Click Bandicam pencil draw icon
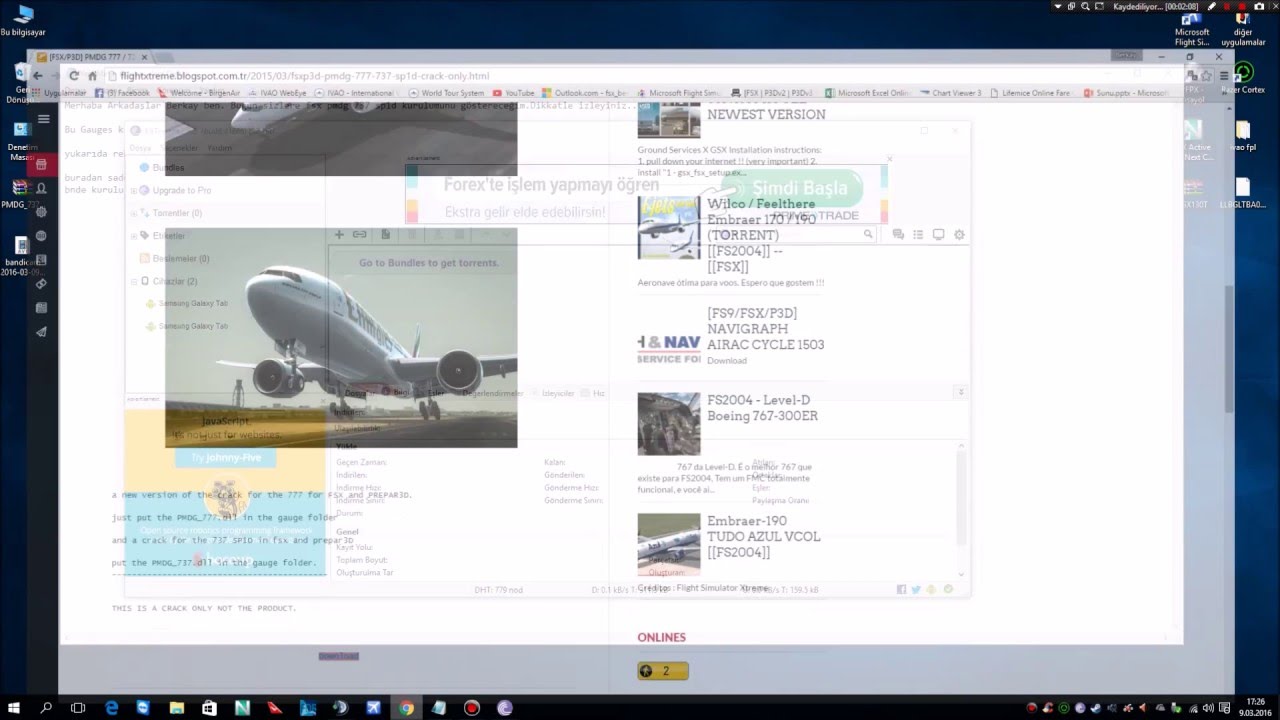Image resolution: width=1280 pixels, height=720 pixels. (x=1212, y=6)
